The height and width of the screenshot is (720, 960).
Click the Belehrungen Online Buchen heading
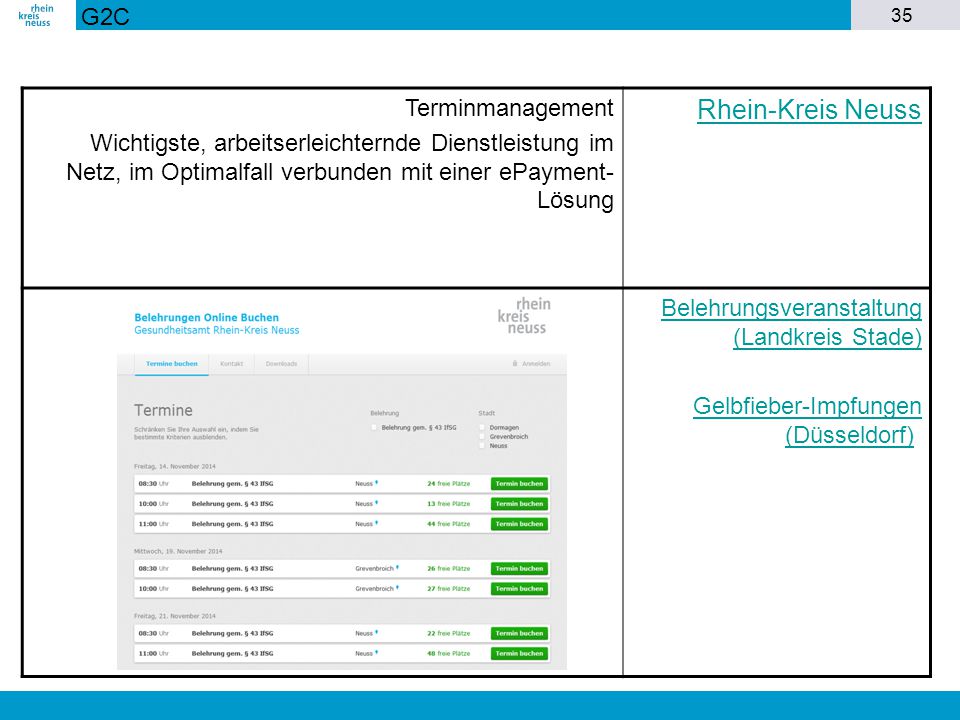click(206, 317)
